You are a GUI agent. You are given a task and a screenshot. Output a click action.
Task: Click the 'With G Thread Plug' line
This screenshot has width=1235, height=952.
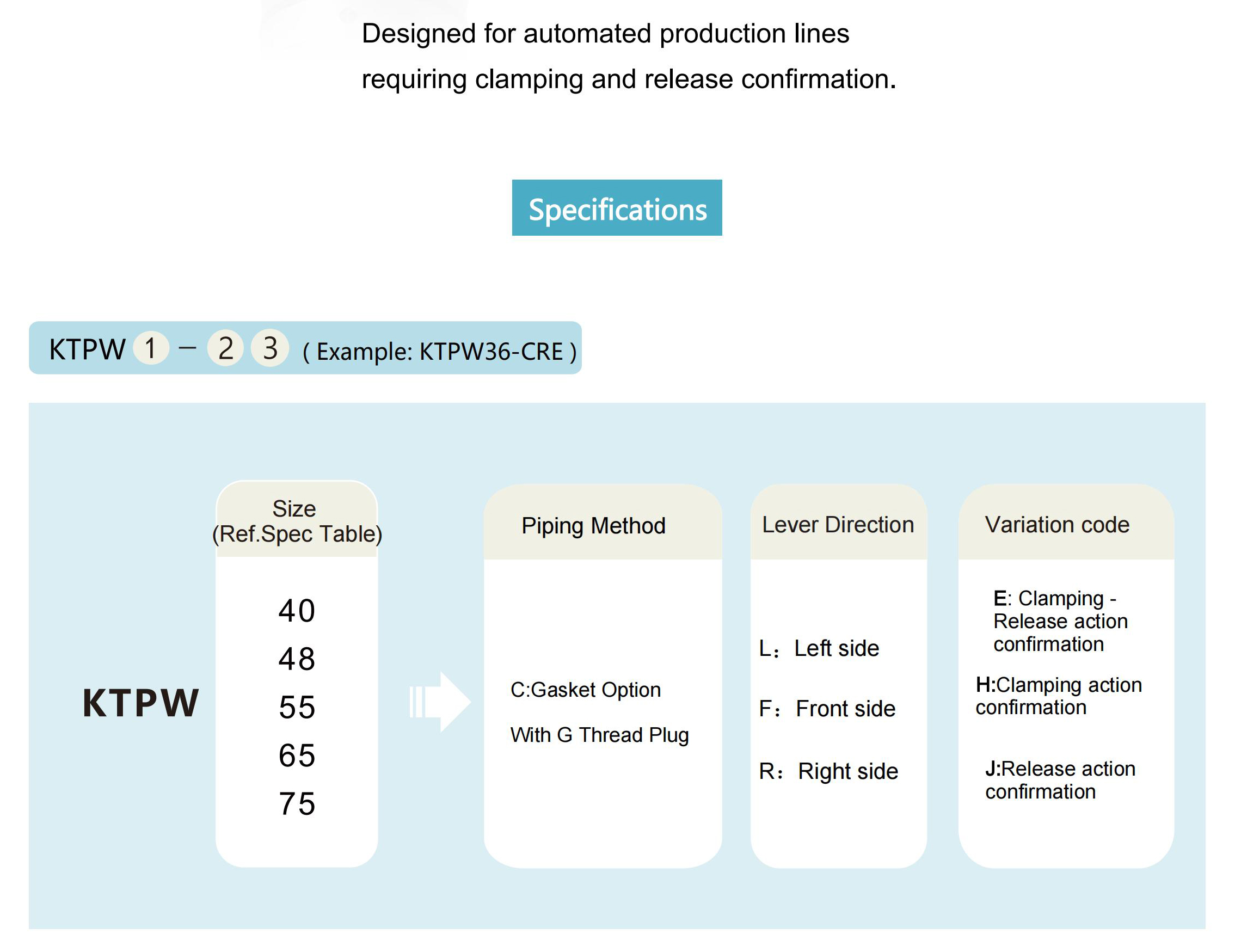[599, 735]
